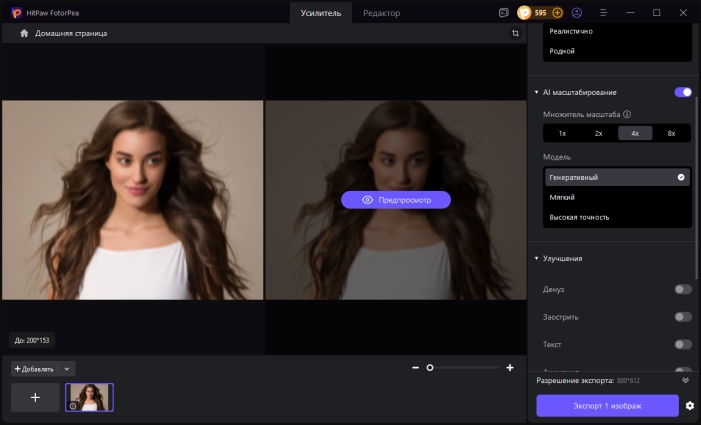
Task: Select the 4x scale multiplier
Action: [635, 133]
